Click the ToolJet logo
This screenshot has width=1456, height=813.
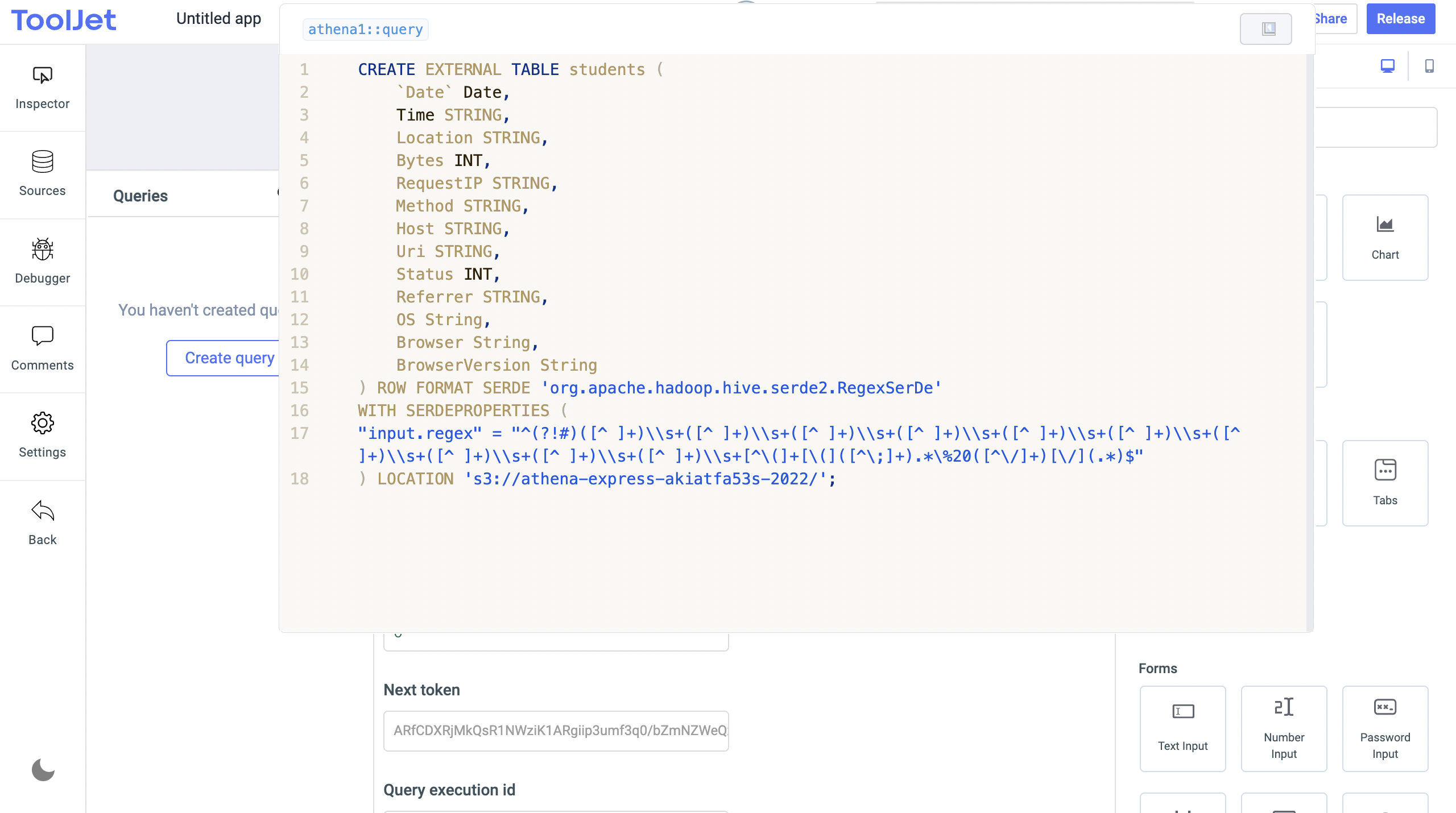64,20
